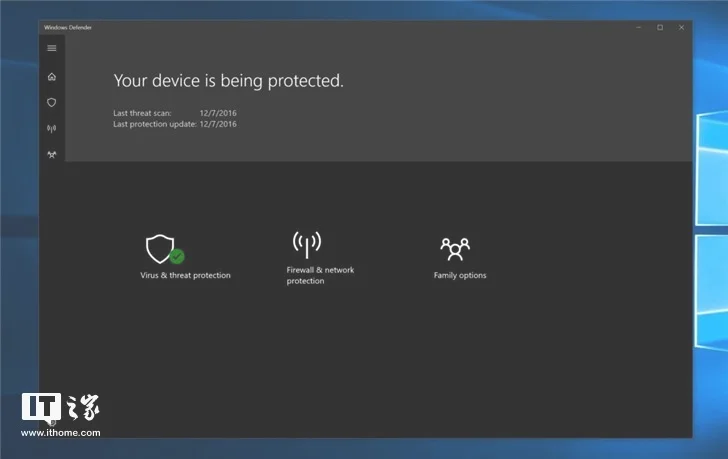728x459 pixels.
Task: Click the large family people icon
Action: (x=455, y=249)
